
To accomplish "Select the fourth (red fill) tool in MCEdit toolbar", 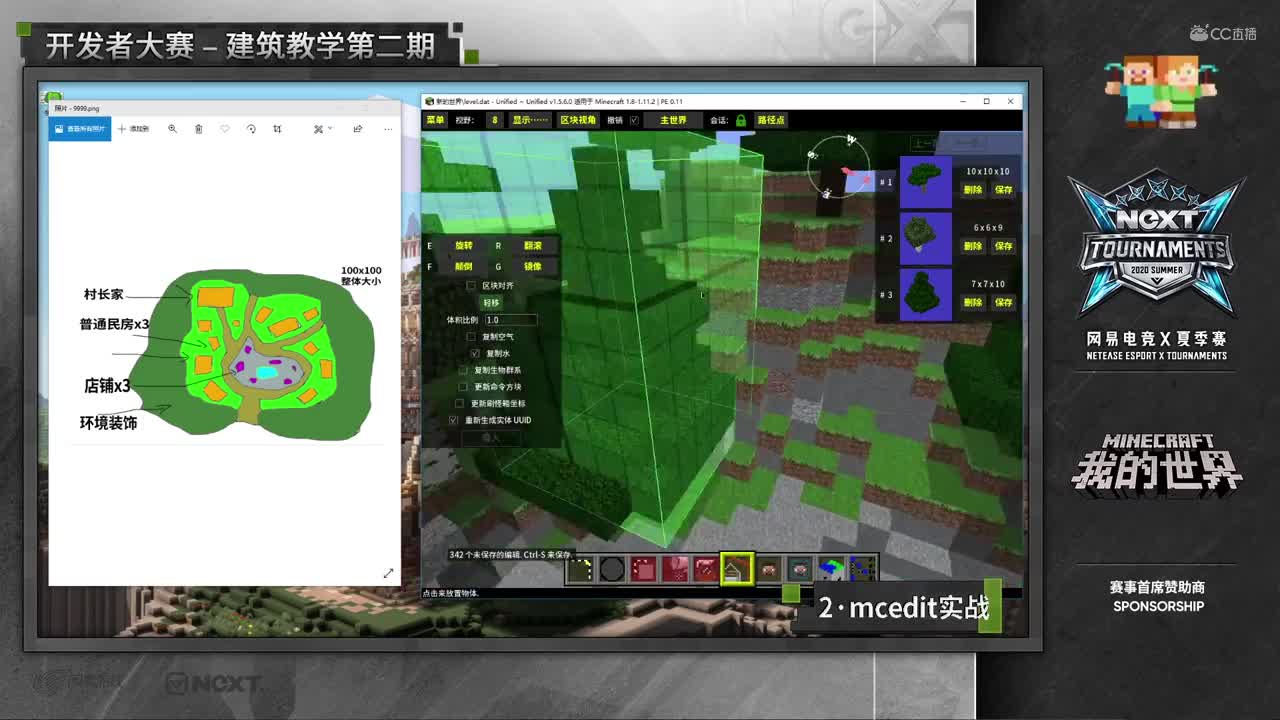I will 675,569.
